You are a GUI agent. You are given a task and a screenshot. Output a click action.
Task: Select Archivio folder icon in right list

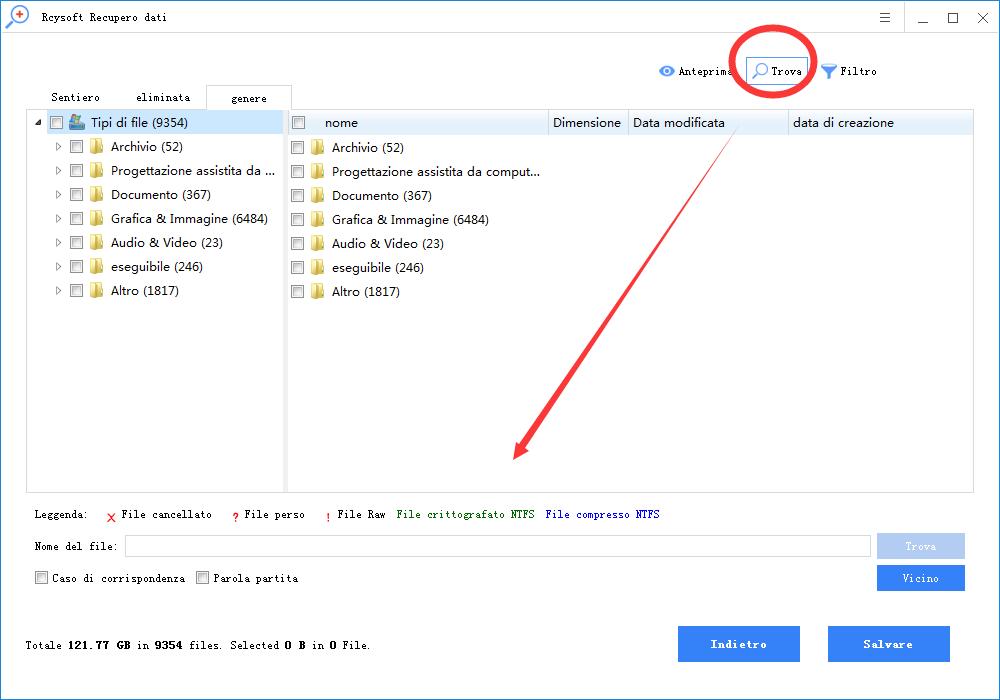click(x=318, y=148)
